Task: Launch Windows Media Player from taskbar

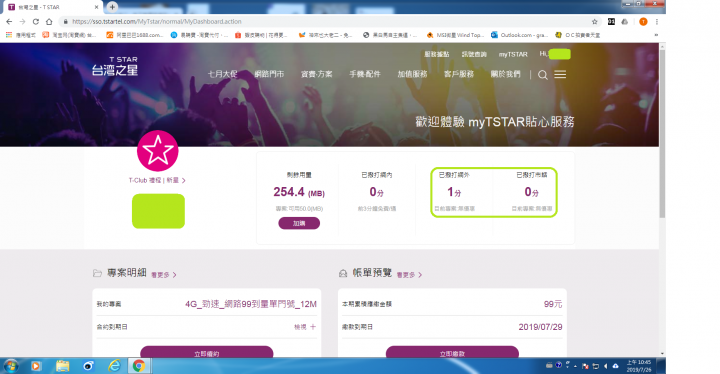Action: 36,366
